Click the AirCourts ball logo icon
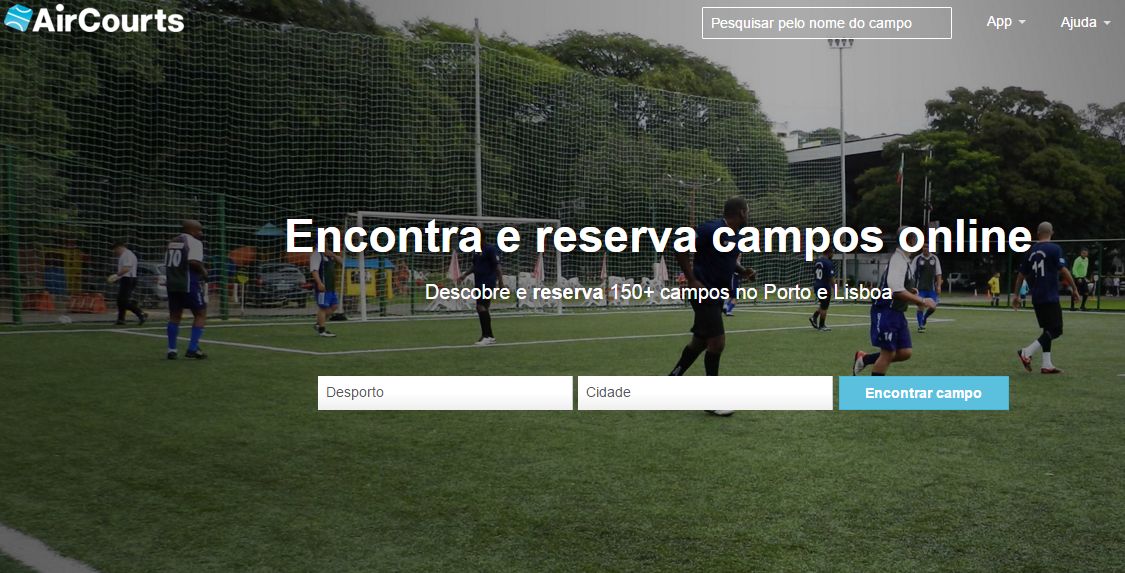The width and height of the screenshot is (1125, 573). (x=18, y=19)
